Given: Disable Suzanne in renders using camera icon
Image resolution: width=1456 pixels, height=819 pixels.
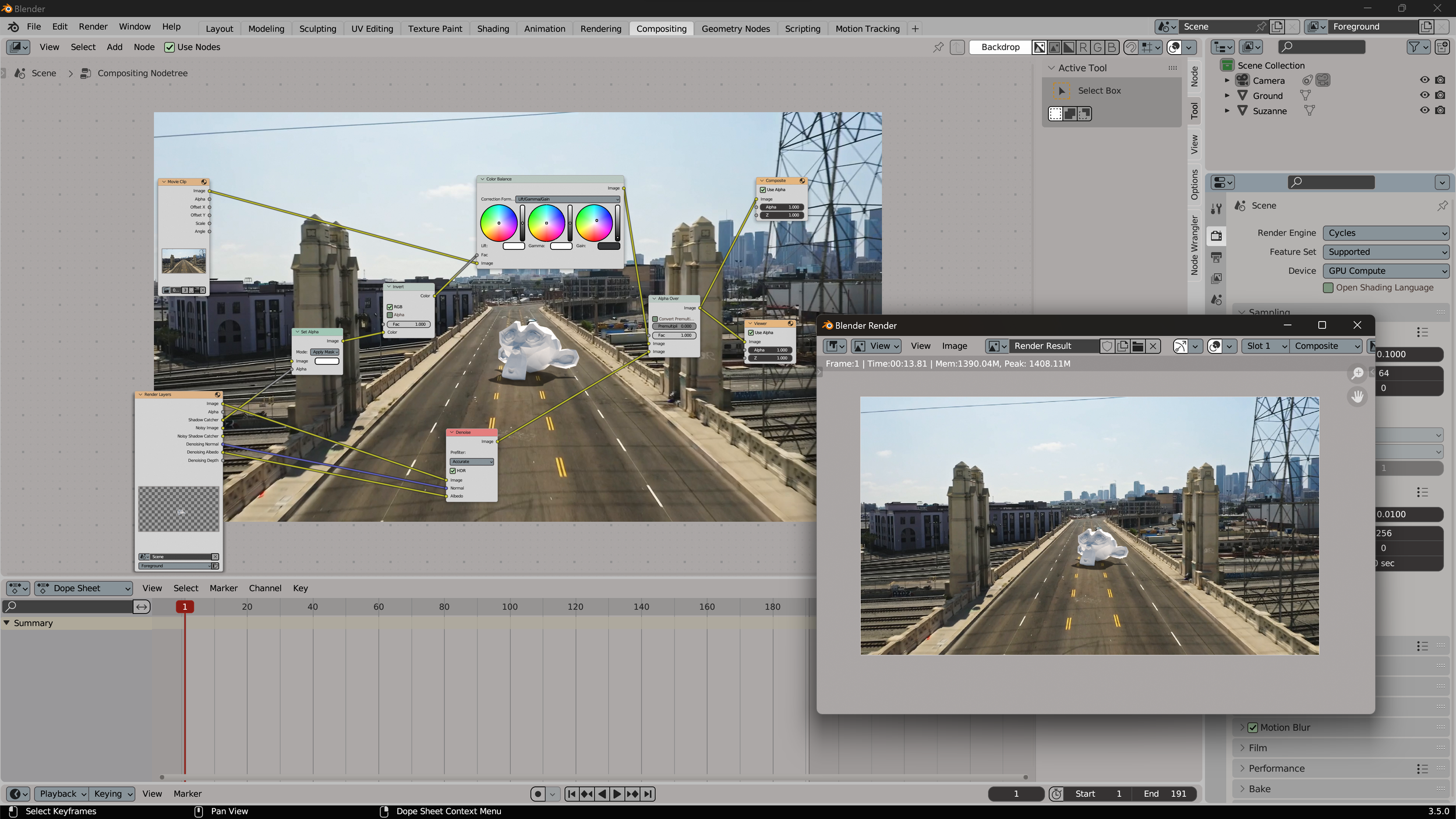Looking at the screenshot, I should coord(1440,111).
